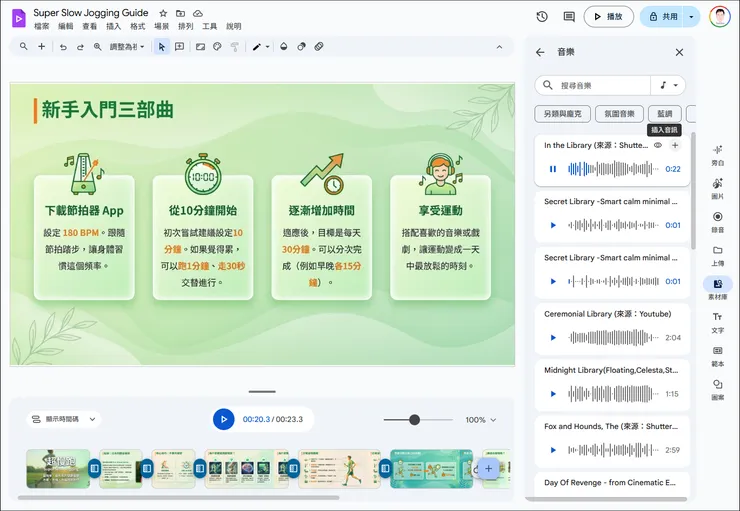Select the runner scene thumbnail in timeline
Screen dimensions: 740x511
click(x=339, y=469)
